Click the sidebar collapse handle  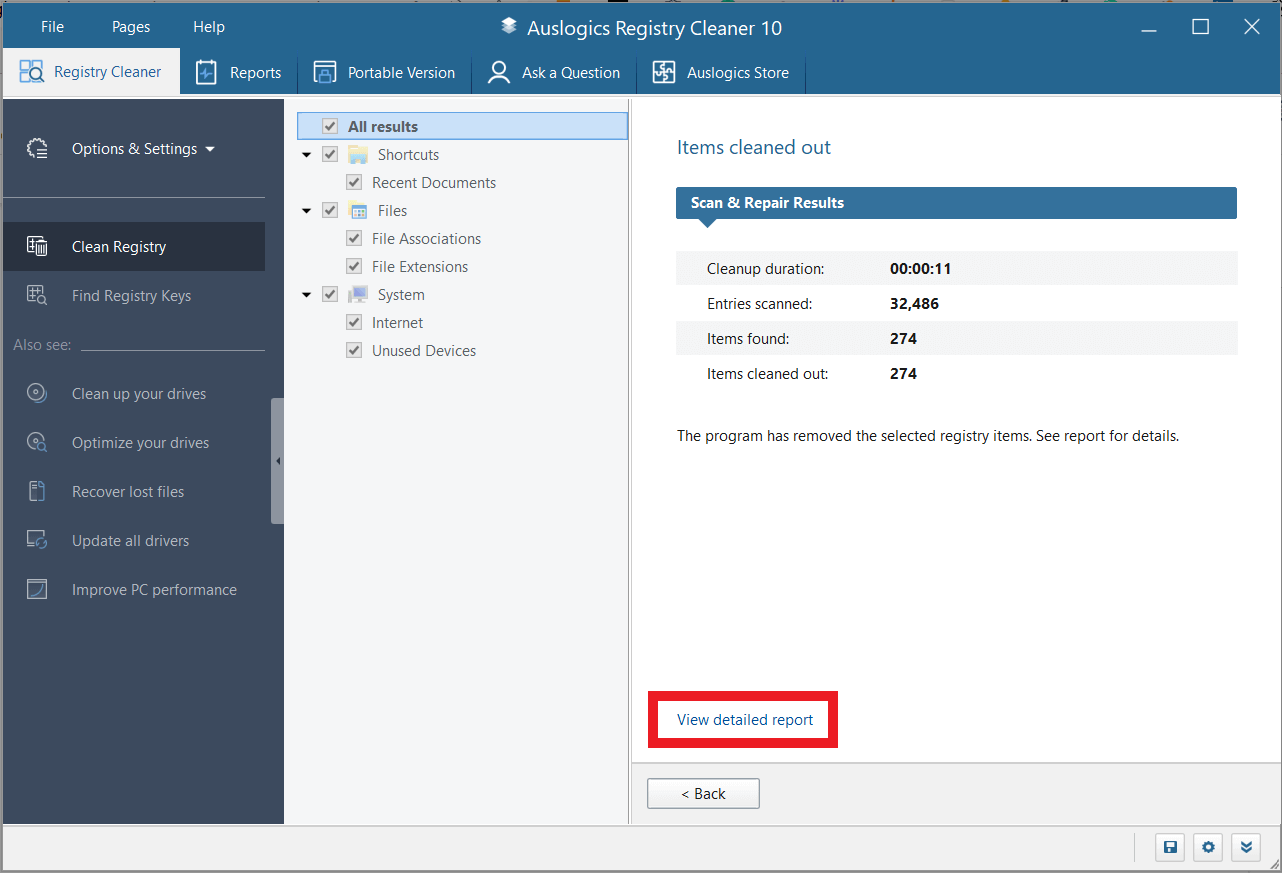[277, 461]
